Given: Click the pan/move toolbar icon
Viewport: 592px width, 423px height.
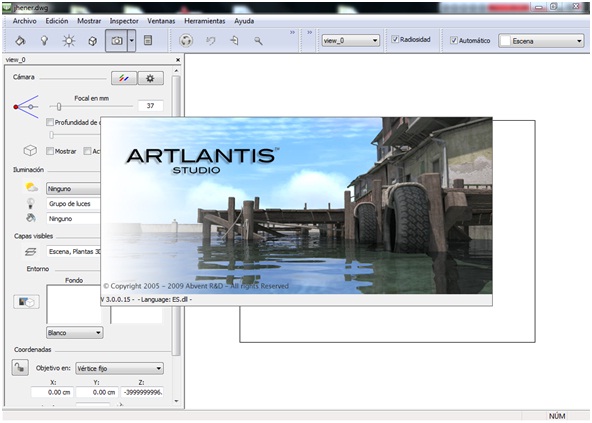Looking at the screenshot, I should [234, 40].
